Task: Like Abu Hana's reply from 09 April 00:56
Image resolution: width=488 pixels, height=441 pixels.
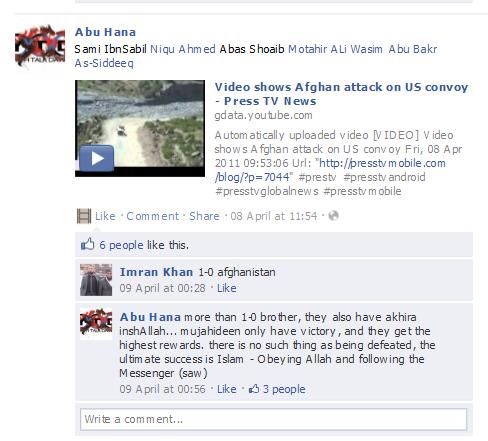Action: pos(227,389)
